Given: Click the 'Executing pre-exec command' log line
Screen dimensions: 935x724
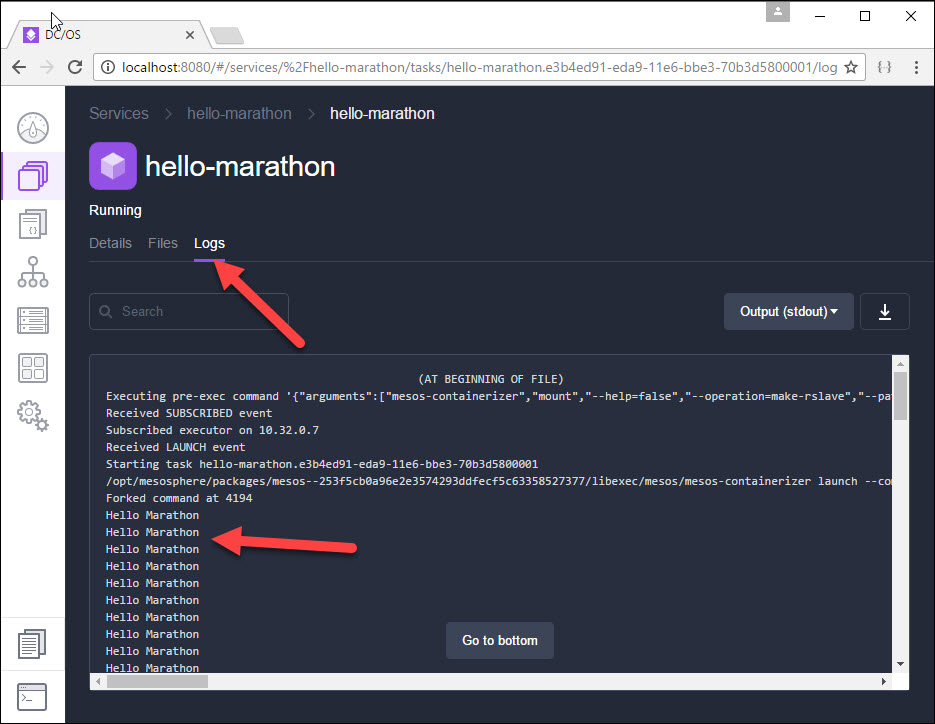Looking at the screenshot, I should pyautogui.click(x=499, y=396).
